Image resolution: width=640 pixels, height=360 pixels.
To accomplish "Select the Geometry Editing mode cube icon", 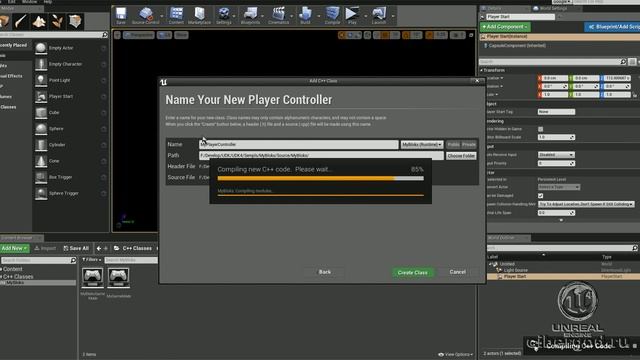I will pyautogui.click(x=75, y=21).
